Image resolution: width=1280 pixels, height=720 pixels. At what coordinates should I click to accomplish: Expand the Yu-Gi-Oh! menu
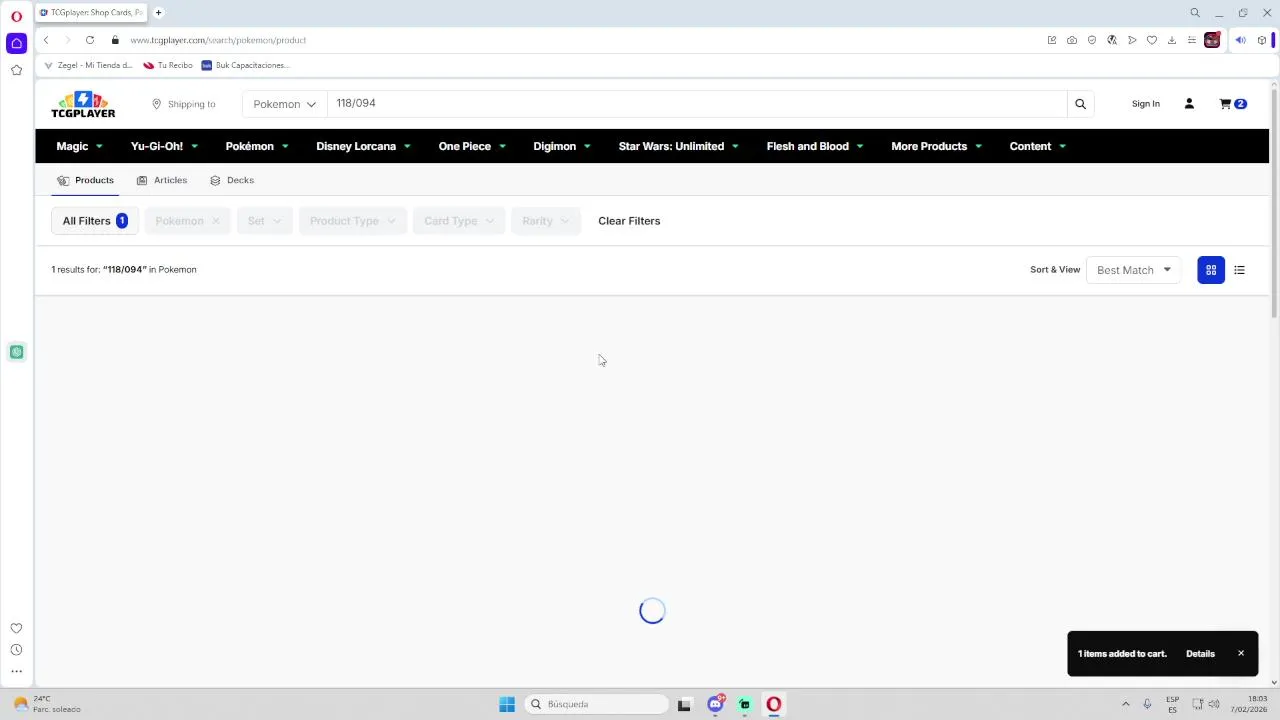coord(164,146)
